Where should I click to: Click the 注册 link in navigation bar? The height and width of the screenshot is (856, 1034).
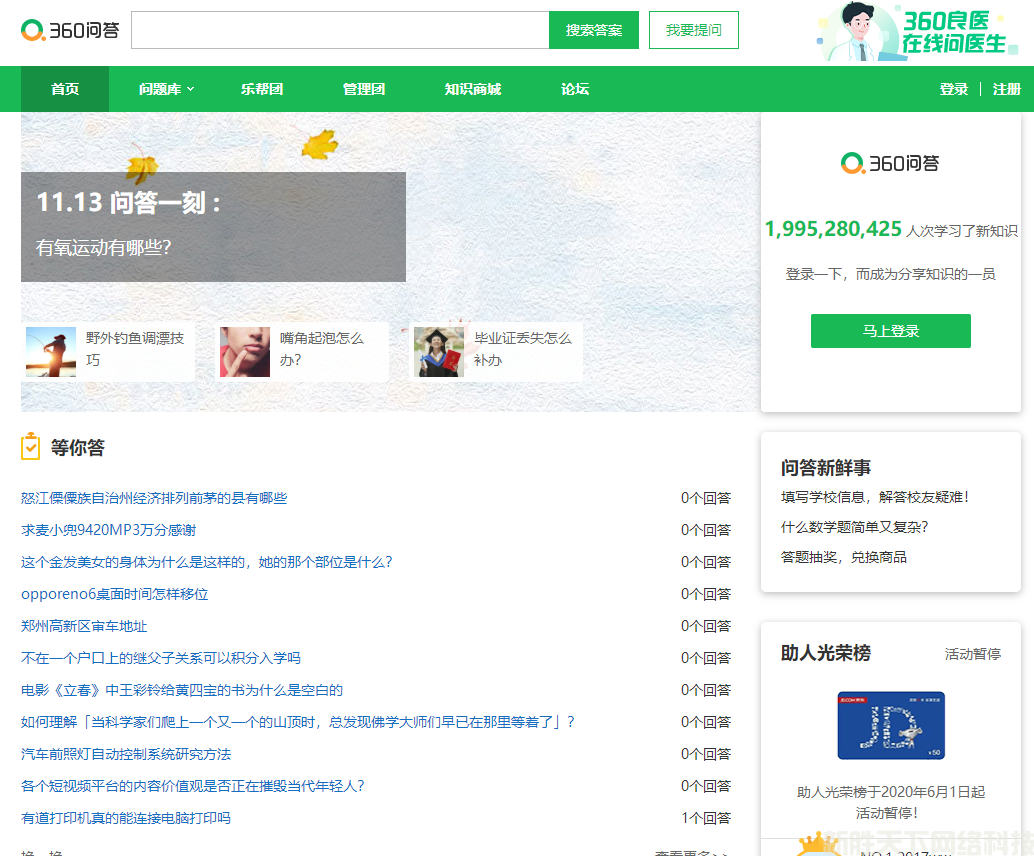[1006, 89]
